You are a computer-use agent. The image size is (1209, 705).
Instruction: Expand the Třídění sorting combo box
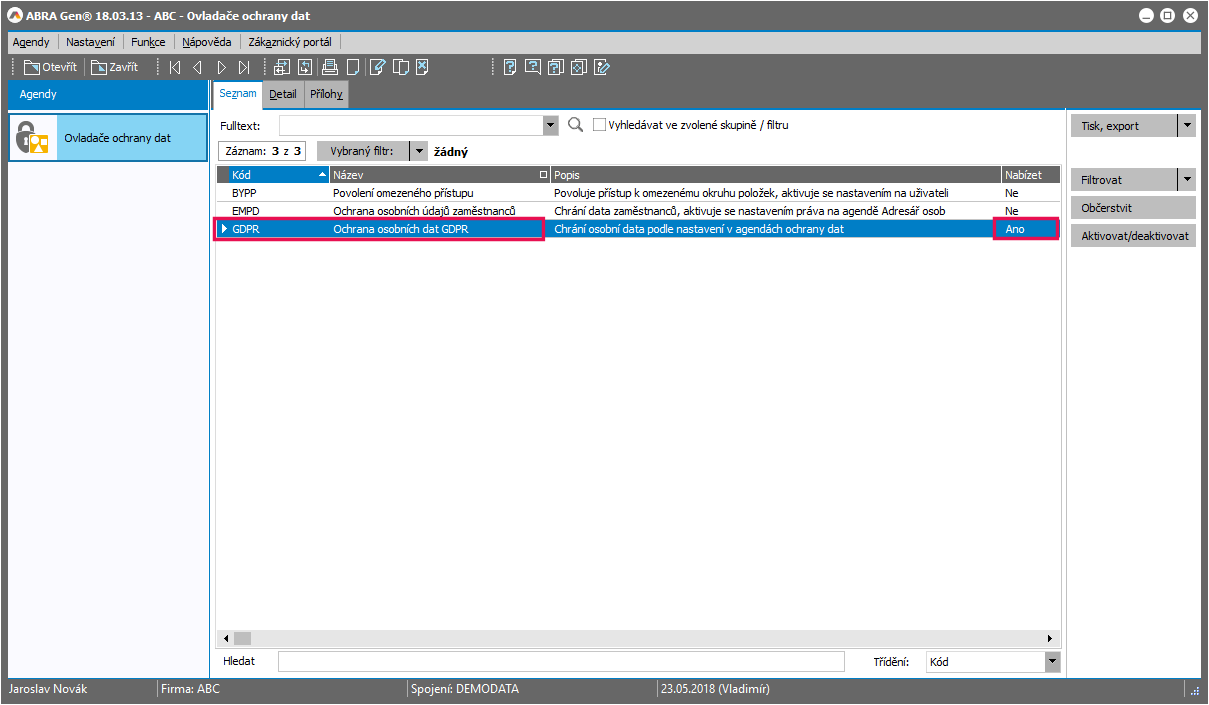[1051, 661]
